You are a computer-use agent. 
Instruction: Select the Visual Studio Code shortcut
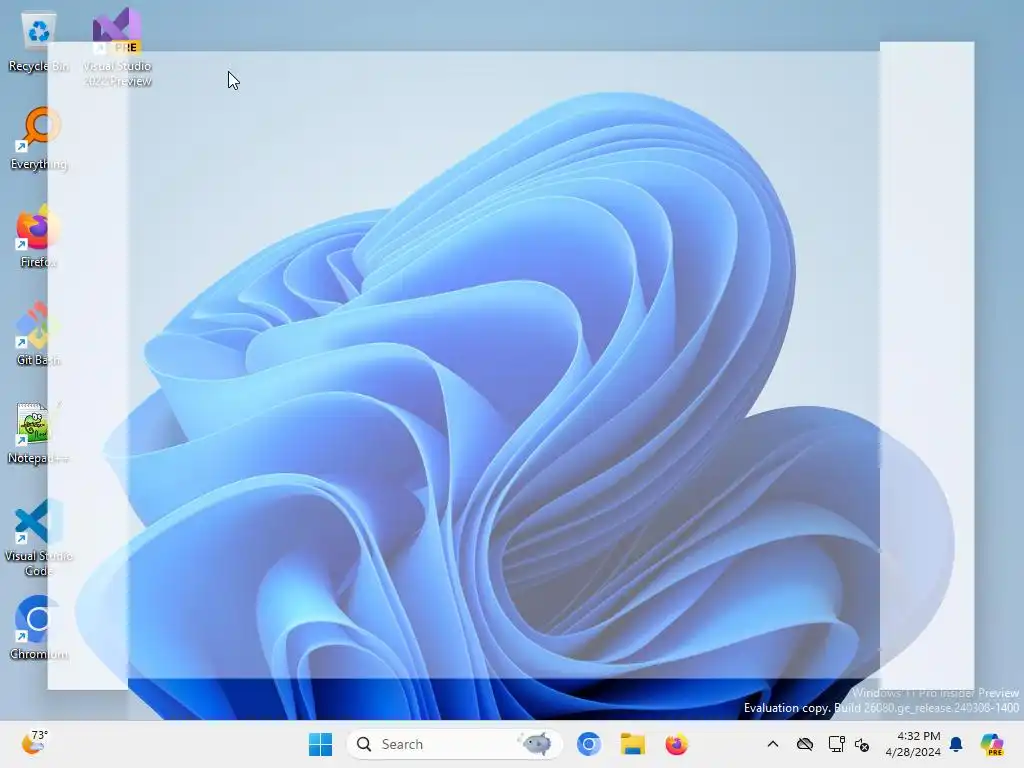[x=39, y=538]
